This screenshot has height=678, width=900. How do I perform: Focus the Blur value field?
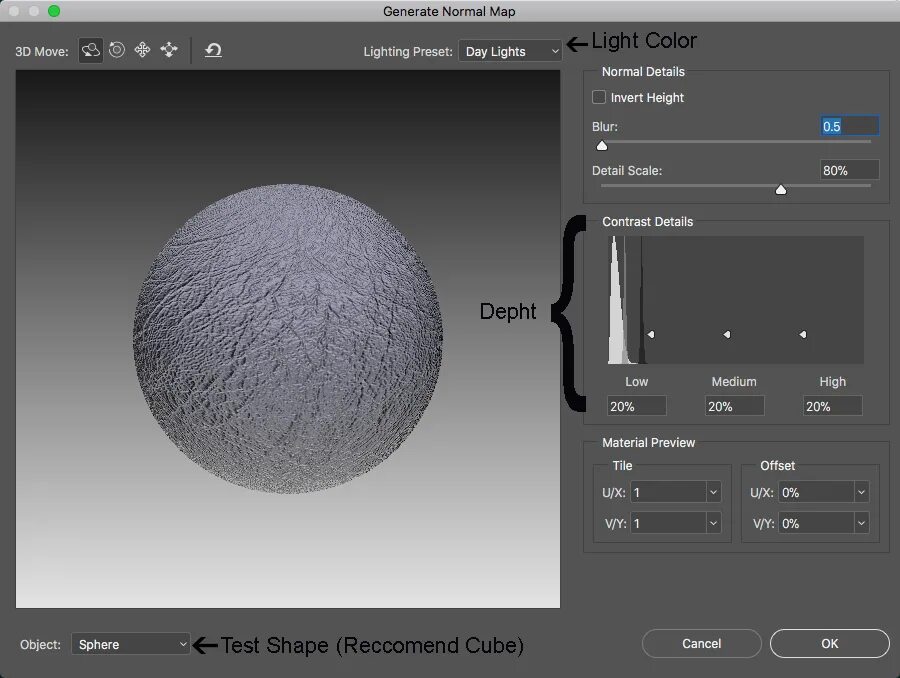pyautogui.click(x=849, y=126)
